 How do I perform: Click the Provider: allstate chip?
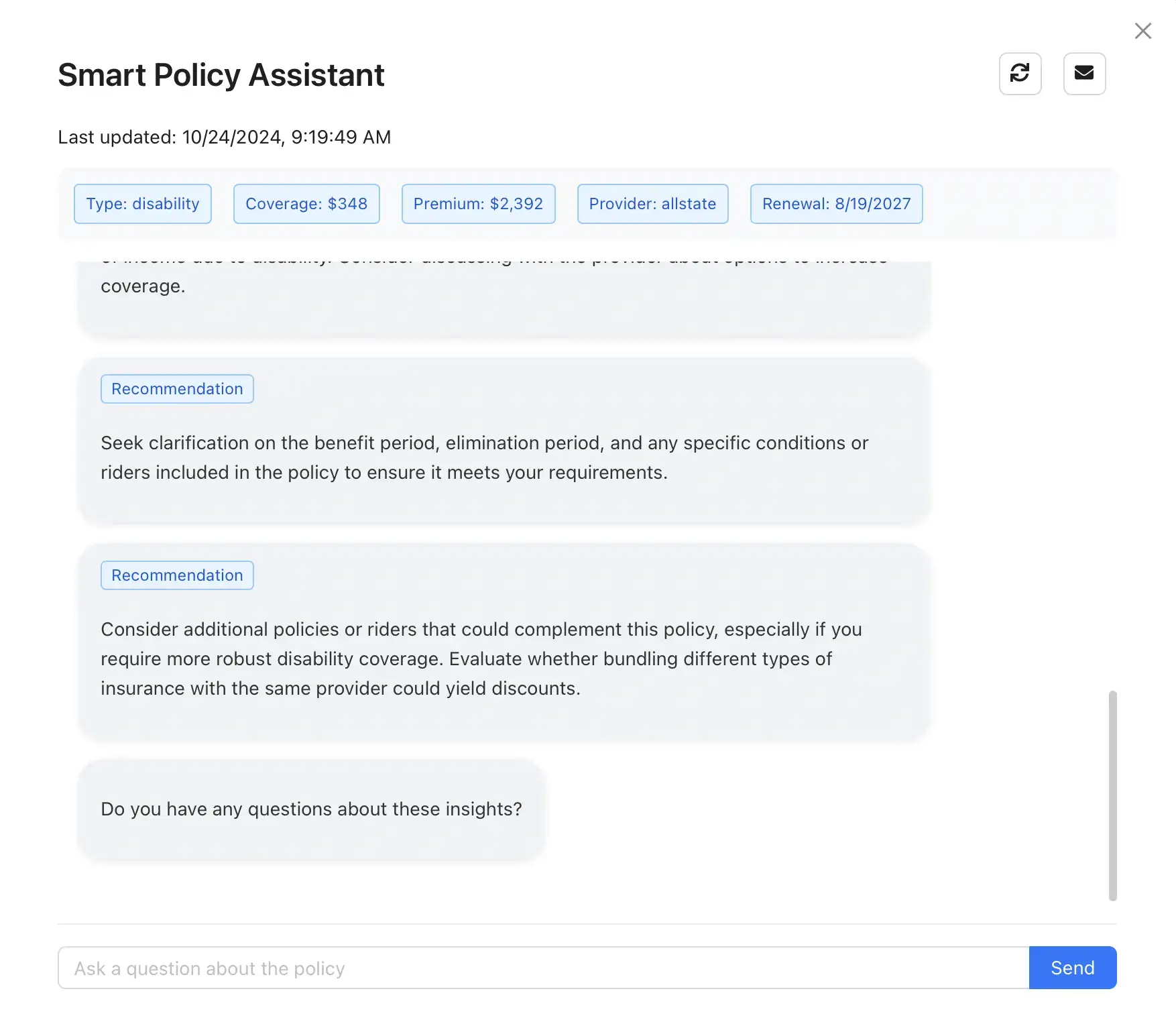pos(652,204)
